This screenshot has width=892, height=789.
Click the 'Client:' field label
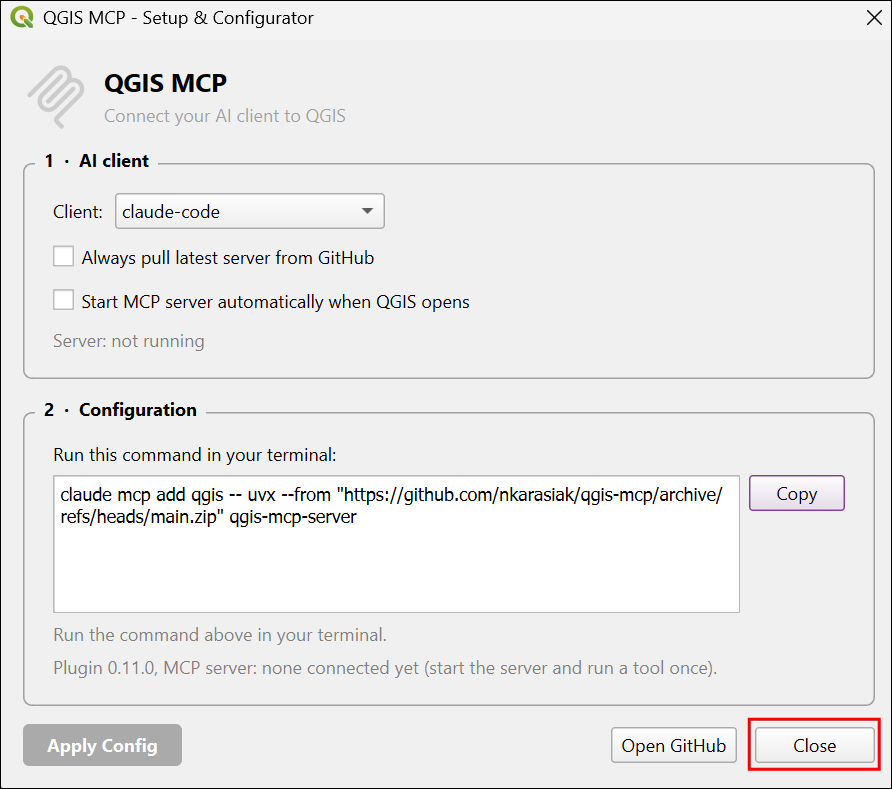(78, 212)
